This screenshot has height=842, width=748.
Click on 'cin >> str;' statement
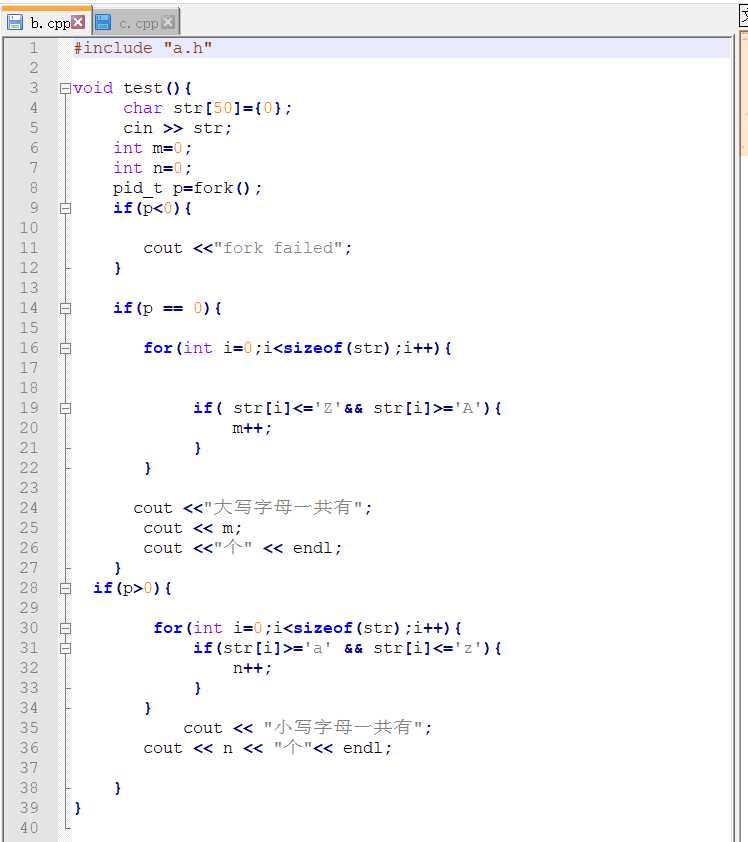pyautogui.click(x=177, y=128)
